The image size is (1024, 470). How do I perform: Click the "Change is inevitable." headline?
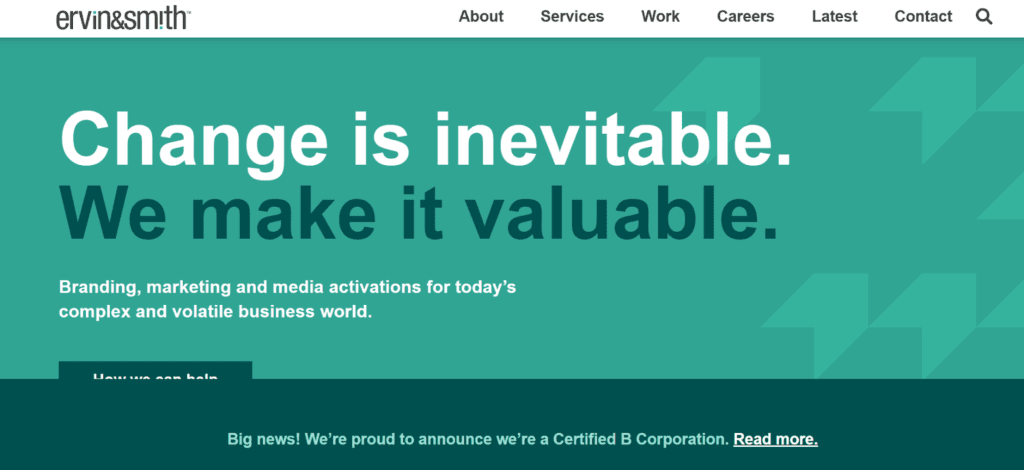click(426, 139)
